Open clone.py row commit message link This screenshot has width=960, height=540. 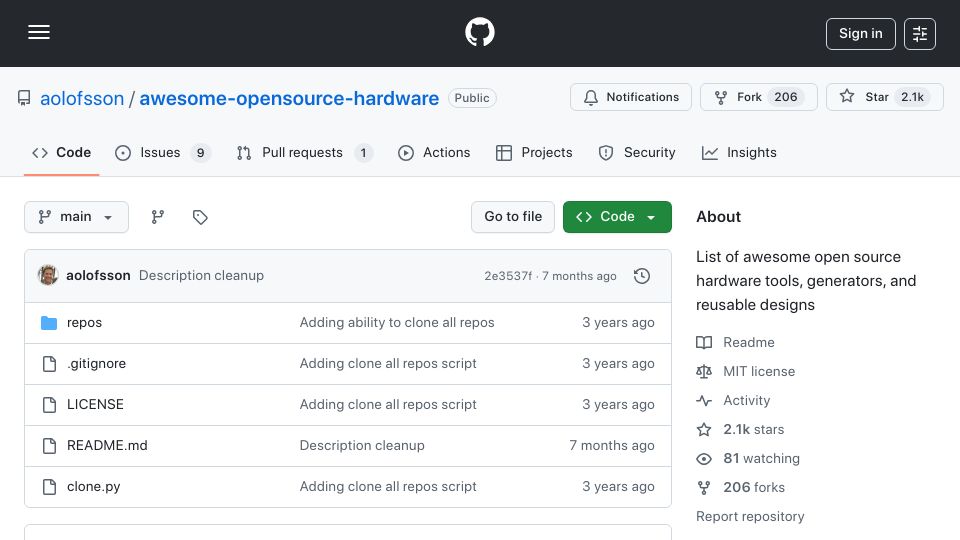(388, 487)
